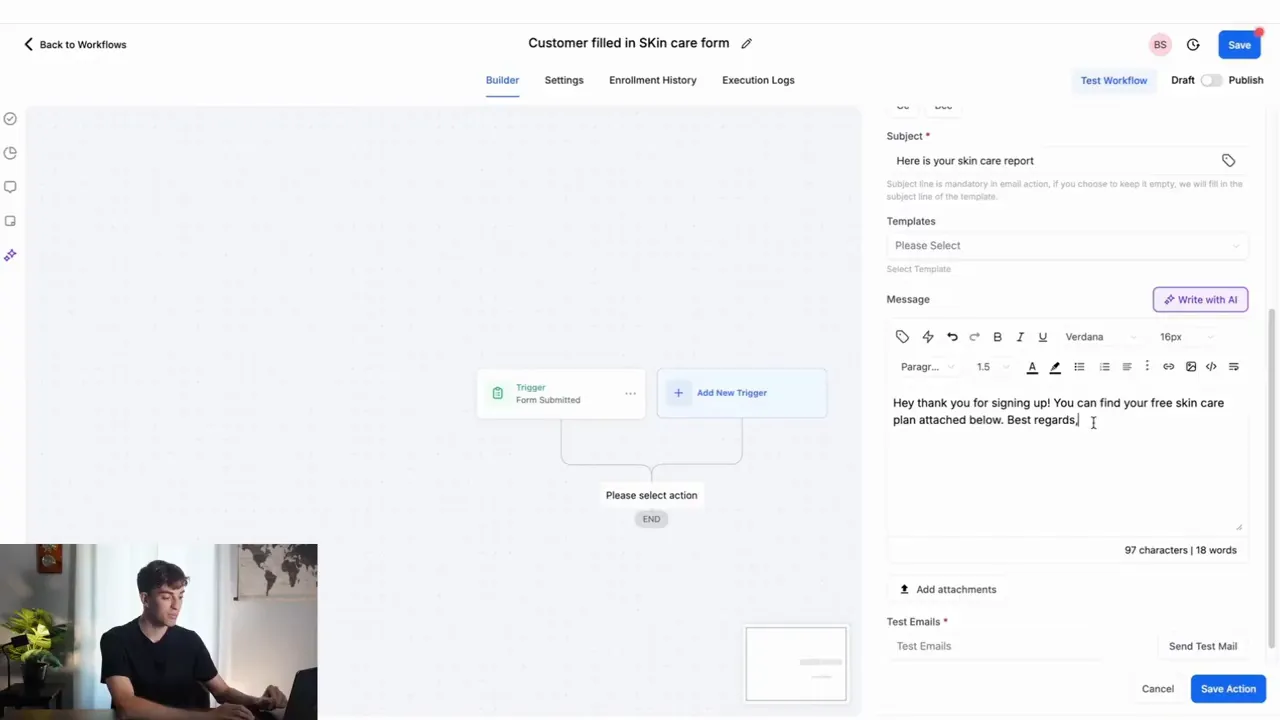The height and width of the screenshot is (720, 1280).
Task: Open the source code view
Action: tap(1211, 367)
